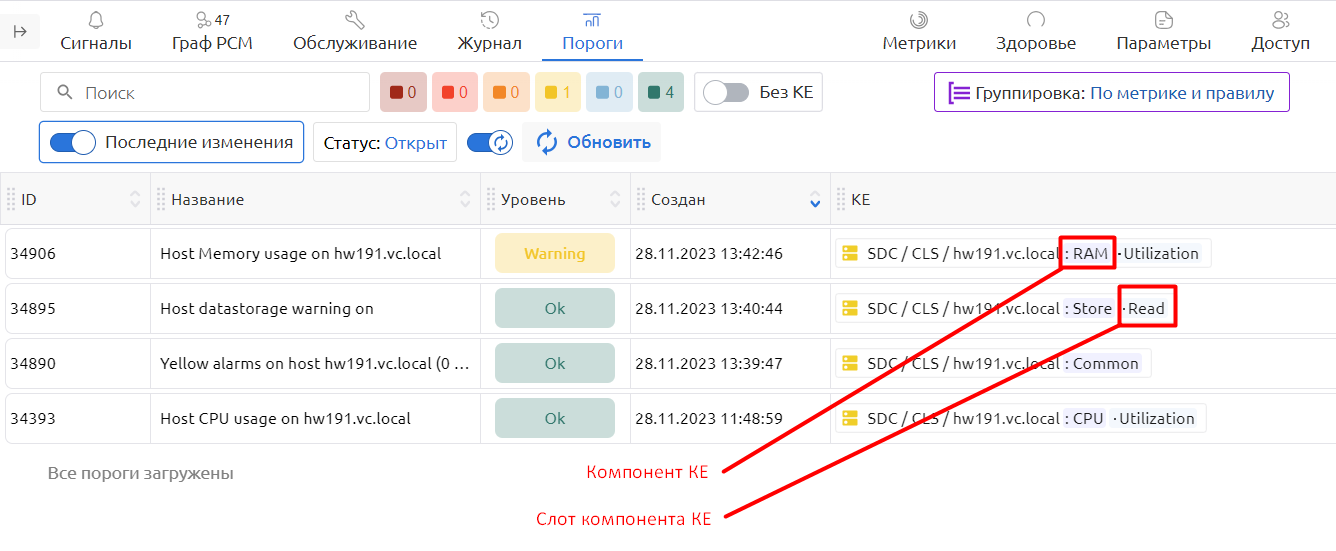Click the grouping list icon

959,93
